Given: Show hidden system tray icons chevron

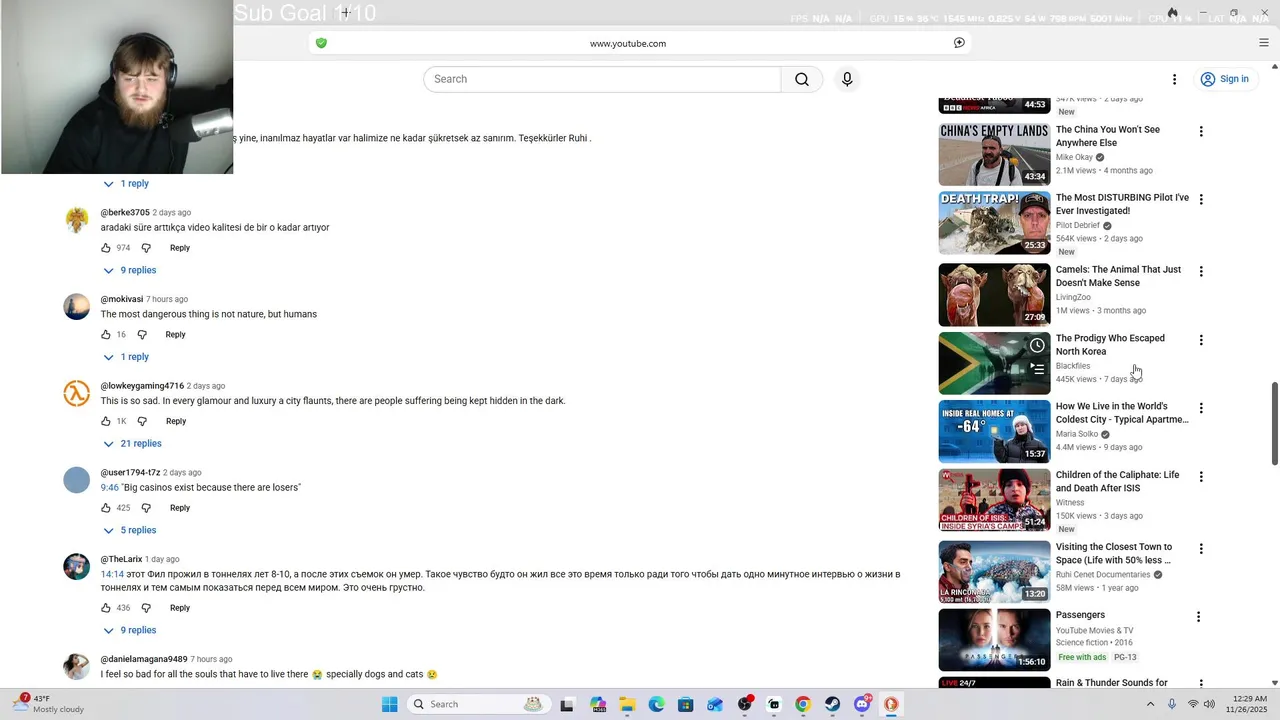Looking at the screenshot, I should pos(1150,704).
